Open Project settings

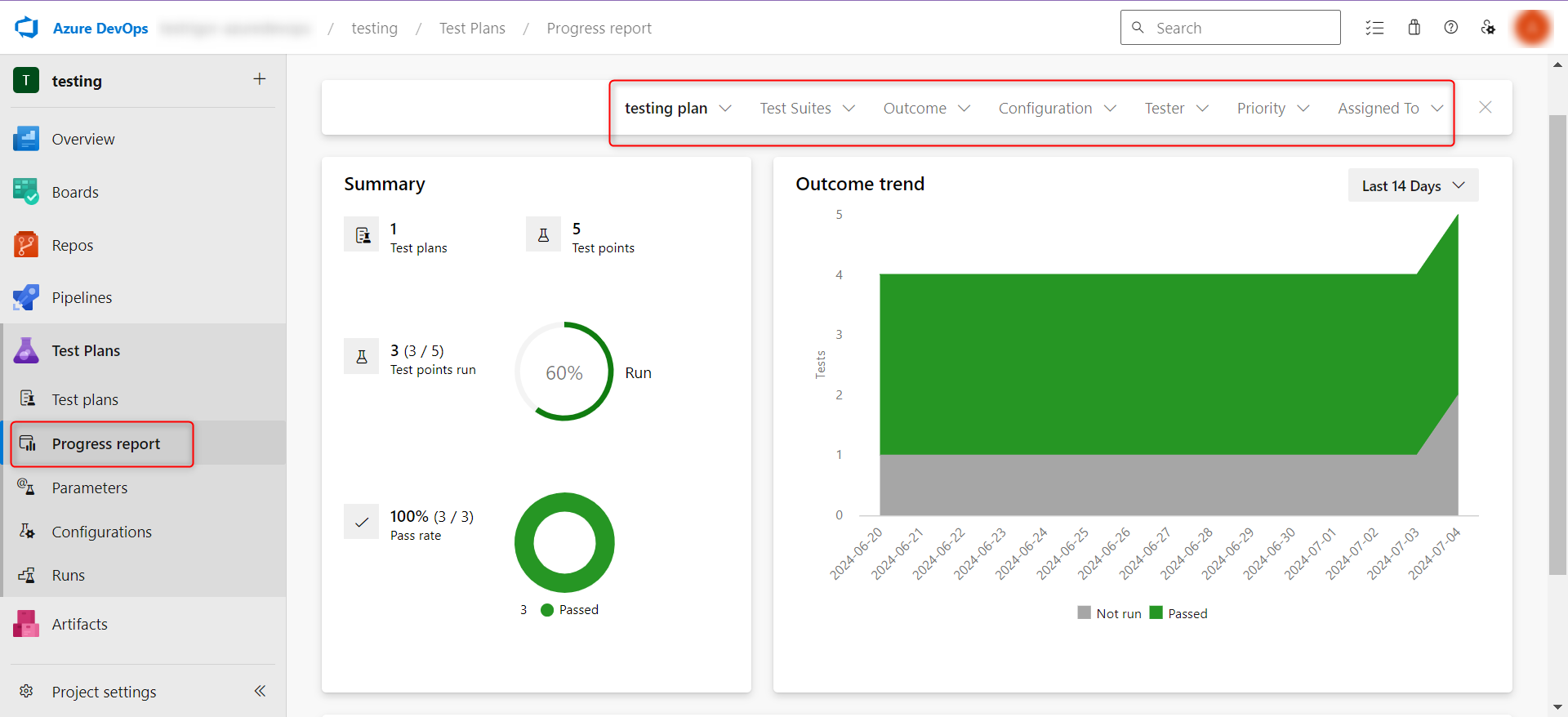click(104, 692)
